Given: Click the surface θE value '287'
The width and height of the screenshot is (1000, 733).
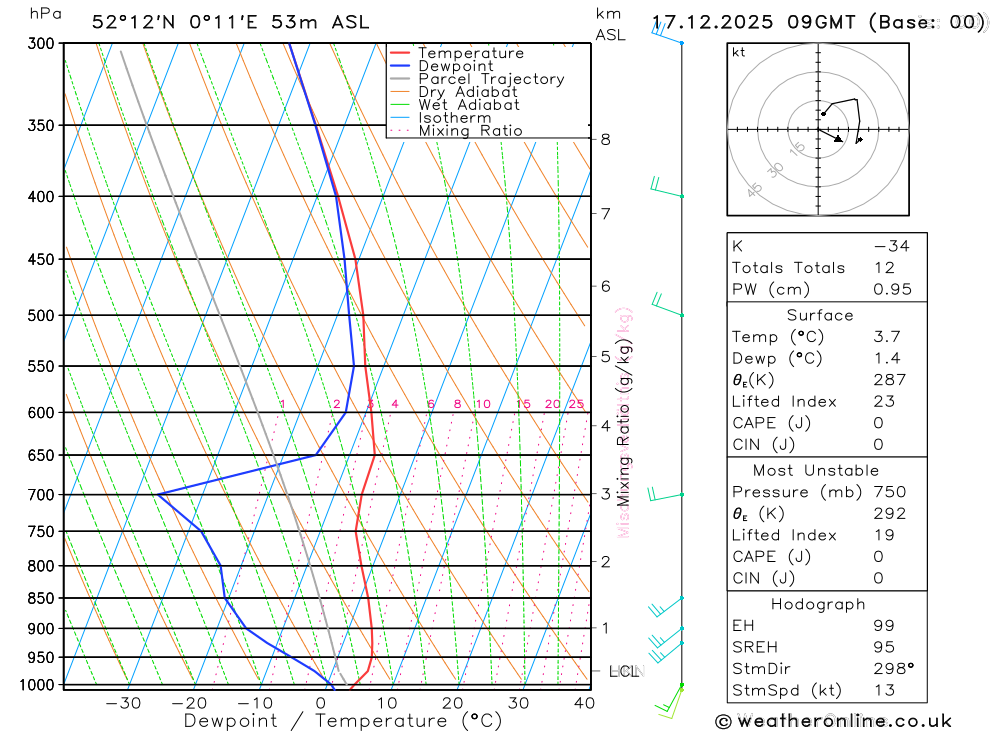Looking at the screenshot, I should click(x=890, y=380).
